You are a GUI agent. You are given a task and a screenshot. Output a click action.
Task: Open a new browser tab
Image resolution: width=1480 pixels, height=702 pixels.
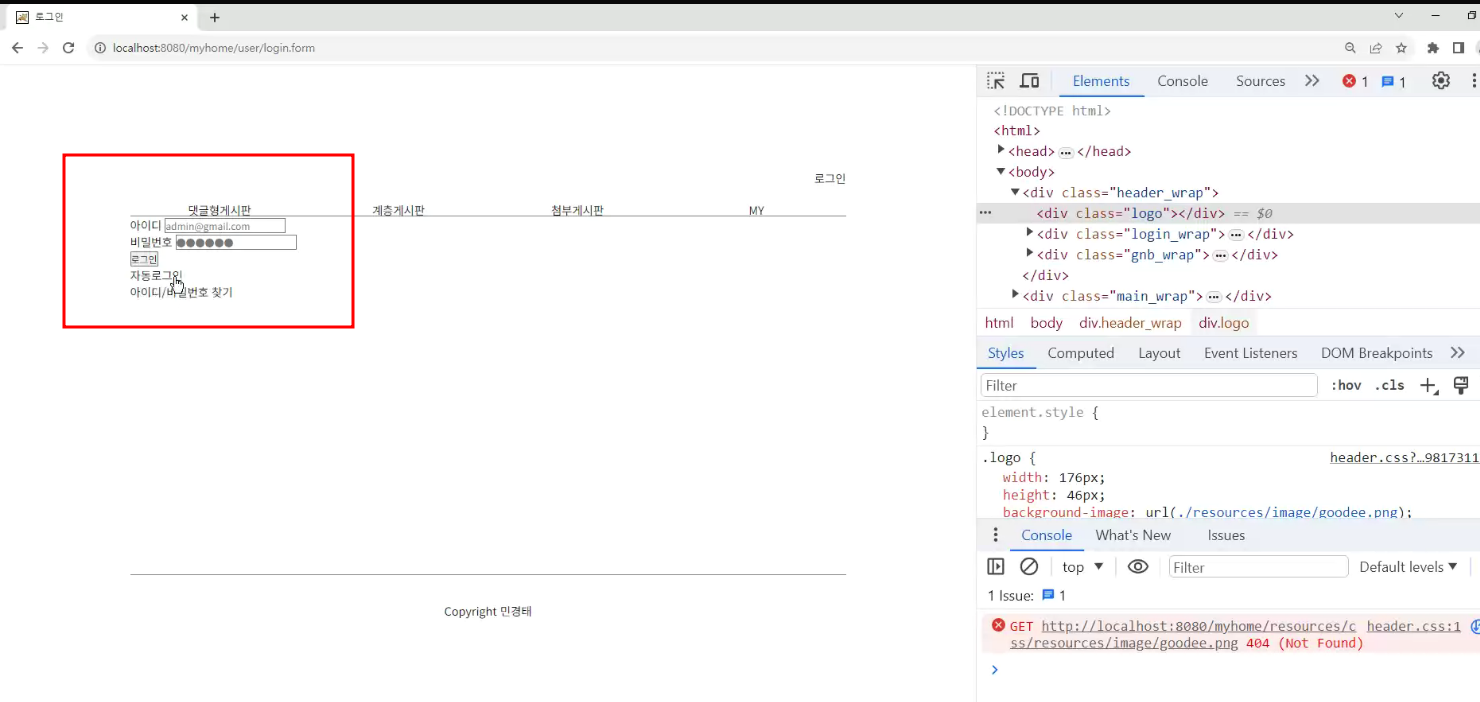tap(214, 17)
